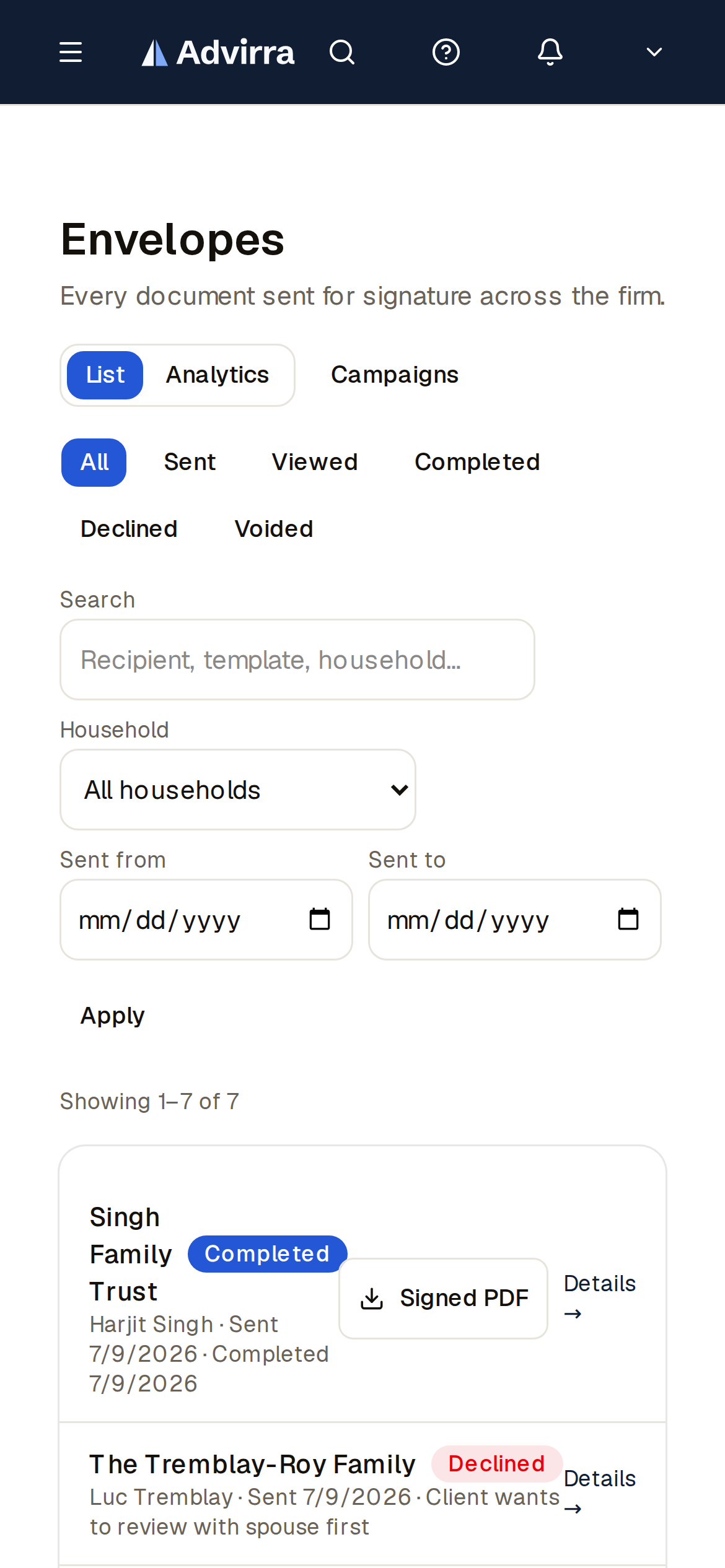Screen dimensions: 725x1568
Task: Open the help question-mark icon
Action: pos(446,52)
